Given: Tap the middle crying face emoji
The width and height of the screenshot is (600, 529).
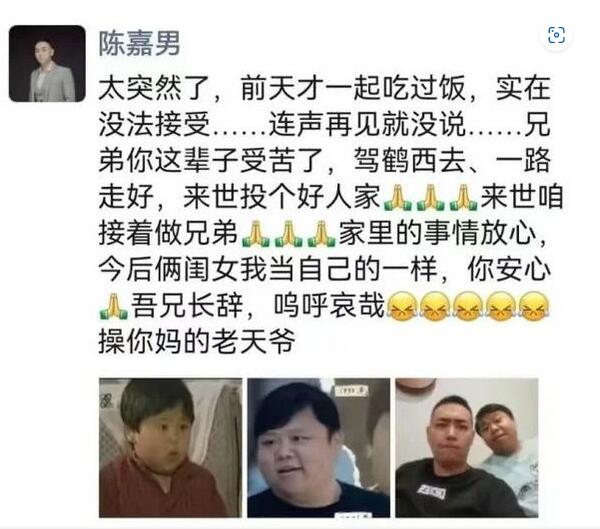Looking at the screenshot, I should click(468, 306).
